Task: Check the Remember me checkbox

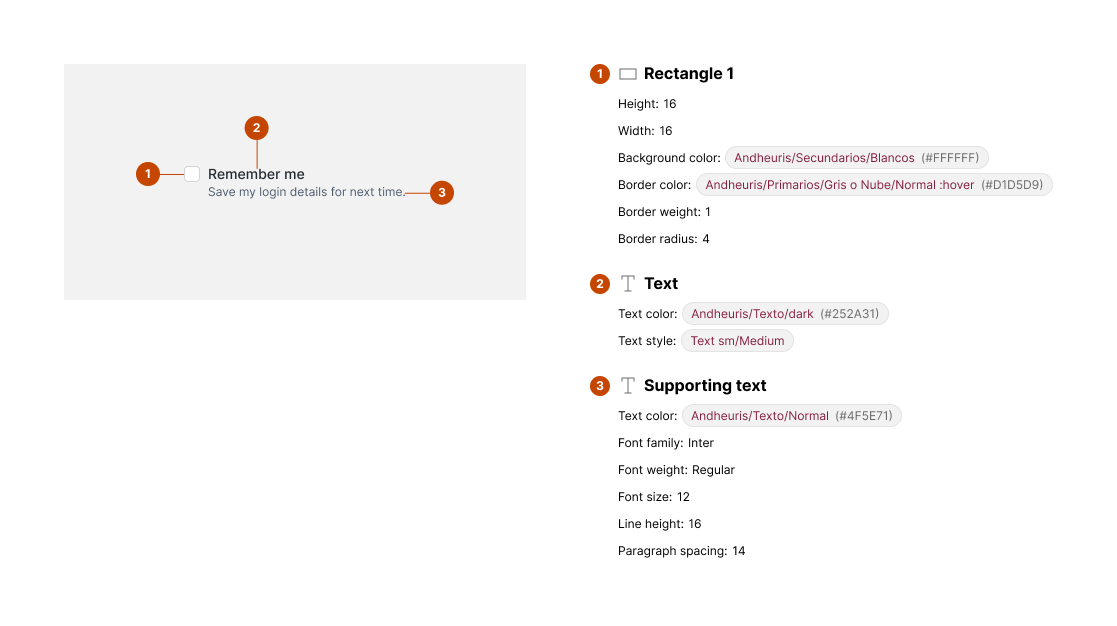Action: (x=192, y=174)
